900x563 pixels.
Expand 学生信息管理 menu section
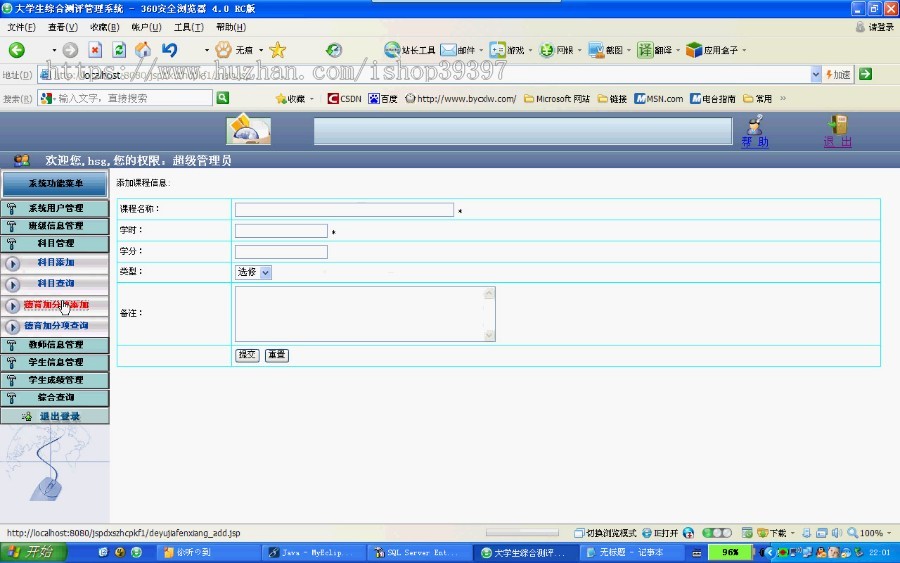point(55,362)
